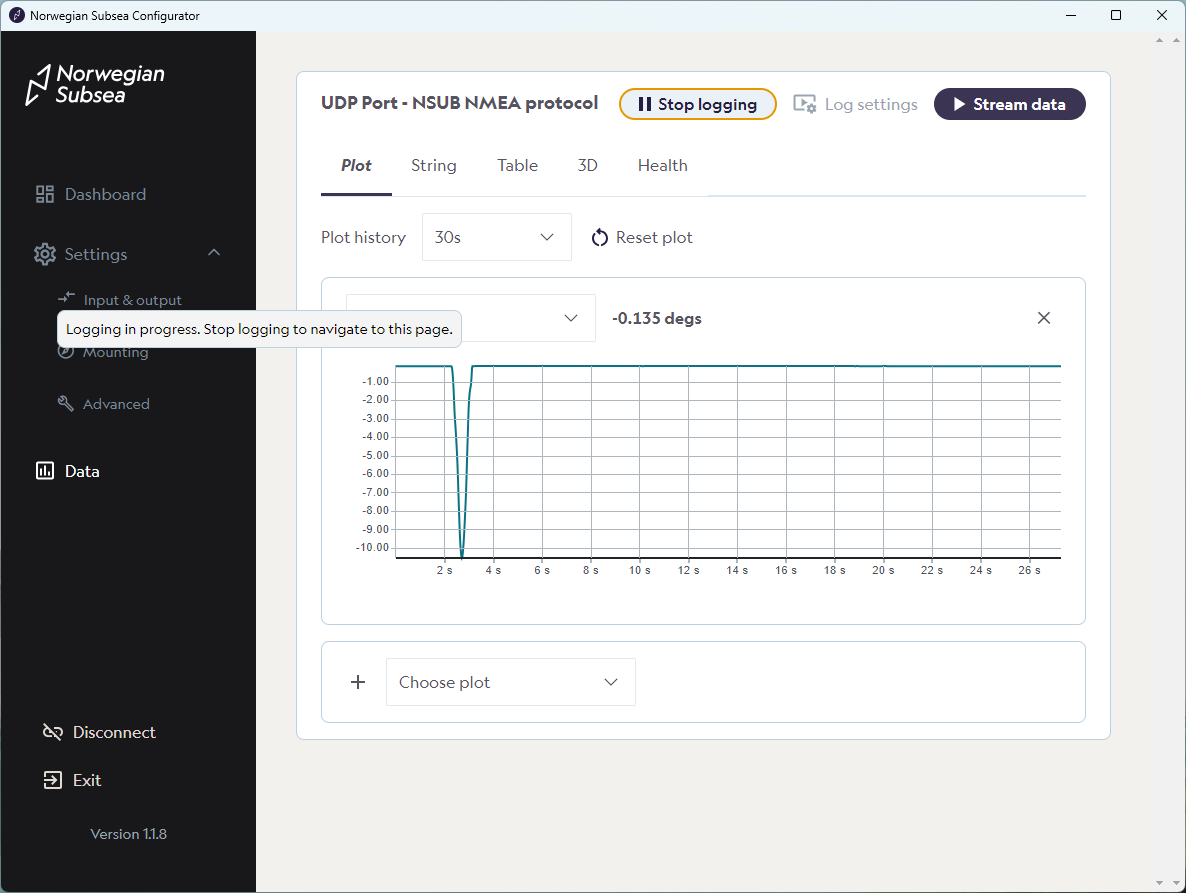Open the Choose plot dropdown
The image size is (1186, 893).
(x=511, y=682)
